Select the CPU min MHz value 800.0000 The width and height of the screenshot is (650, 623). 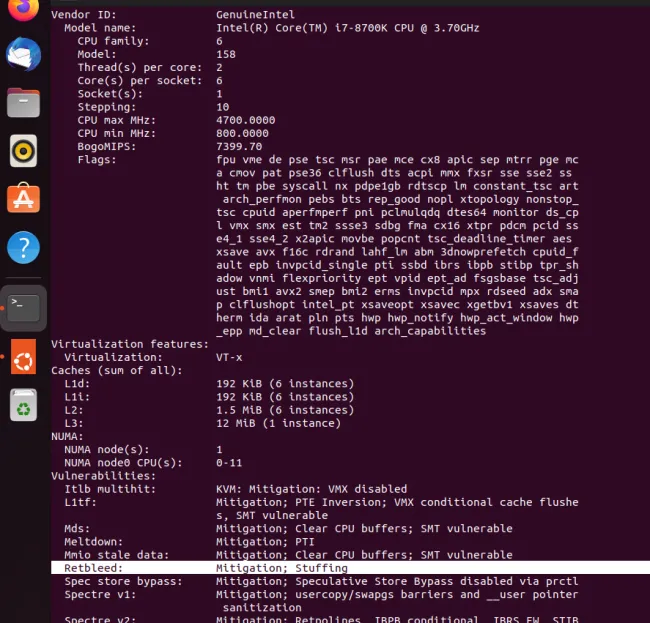pos(242,133)
